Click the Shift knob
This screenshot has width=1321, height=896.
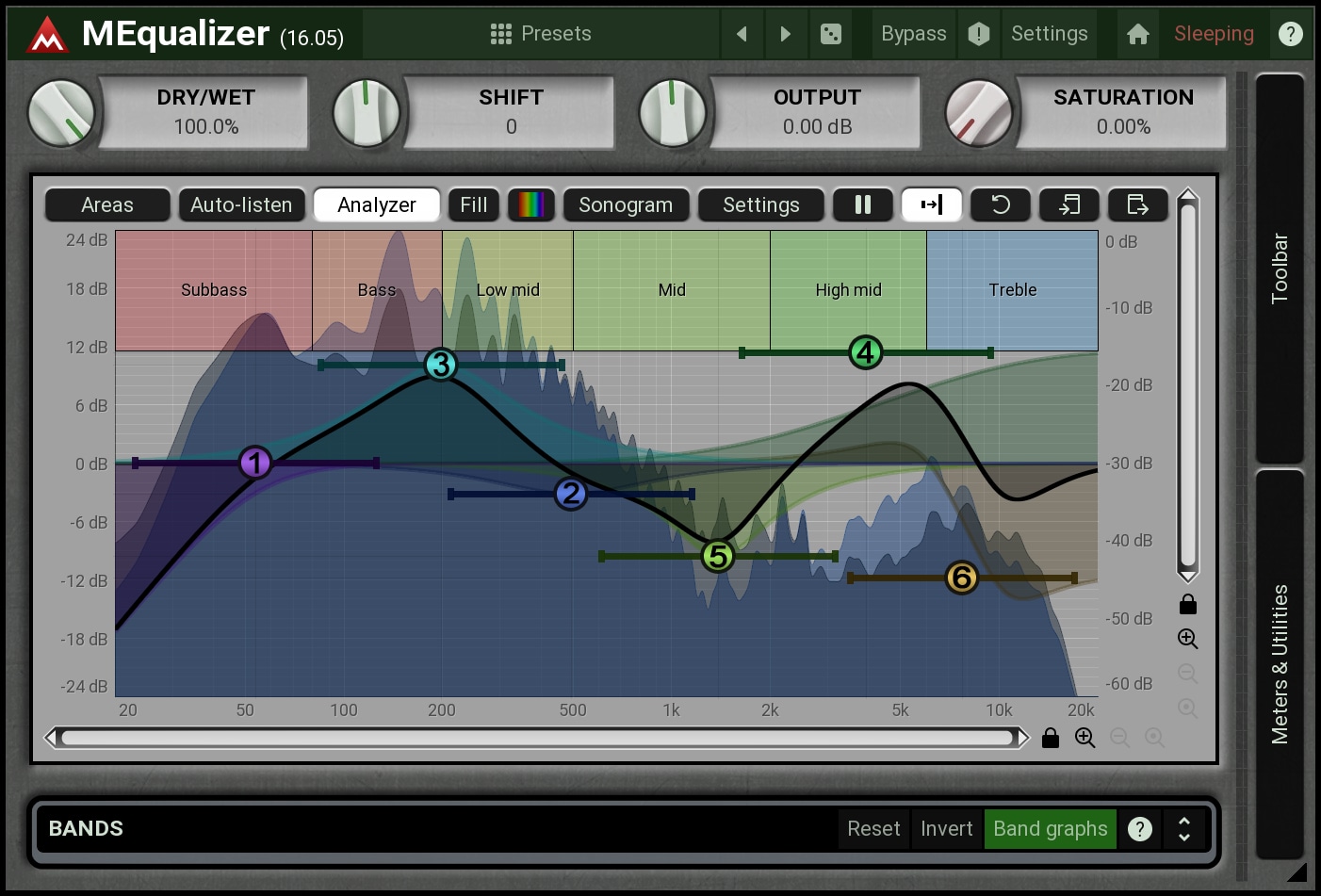pos(367,113)
